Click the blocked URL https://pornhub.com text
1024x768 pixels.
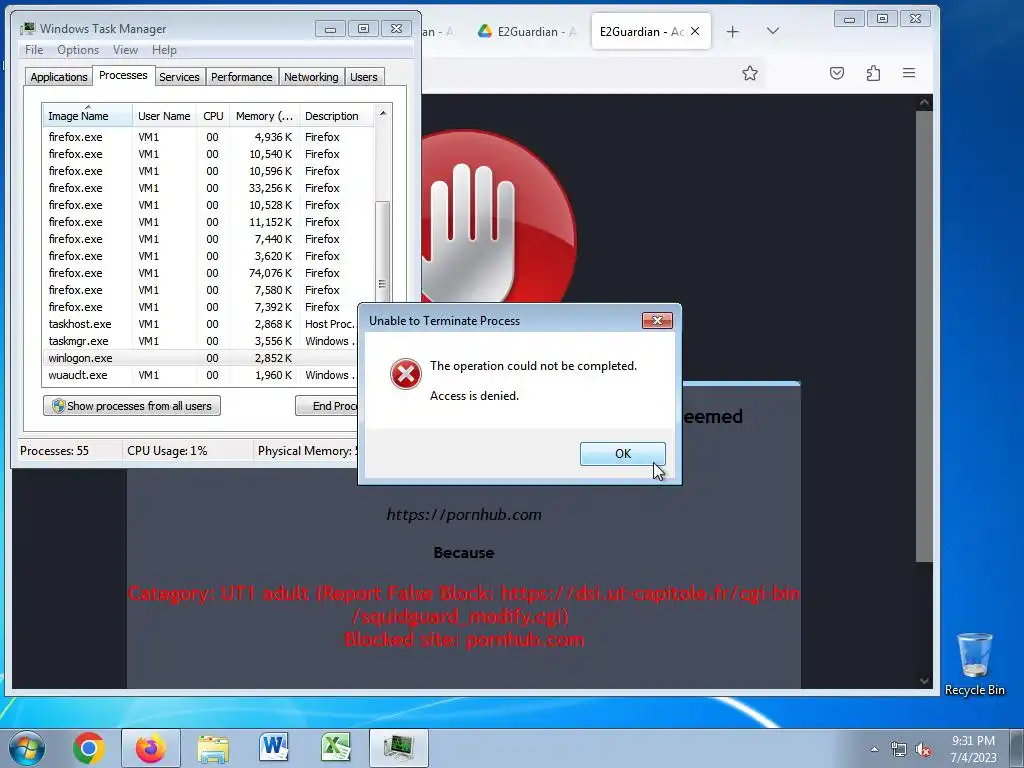point(464,515)
